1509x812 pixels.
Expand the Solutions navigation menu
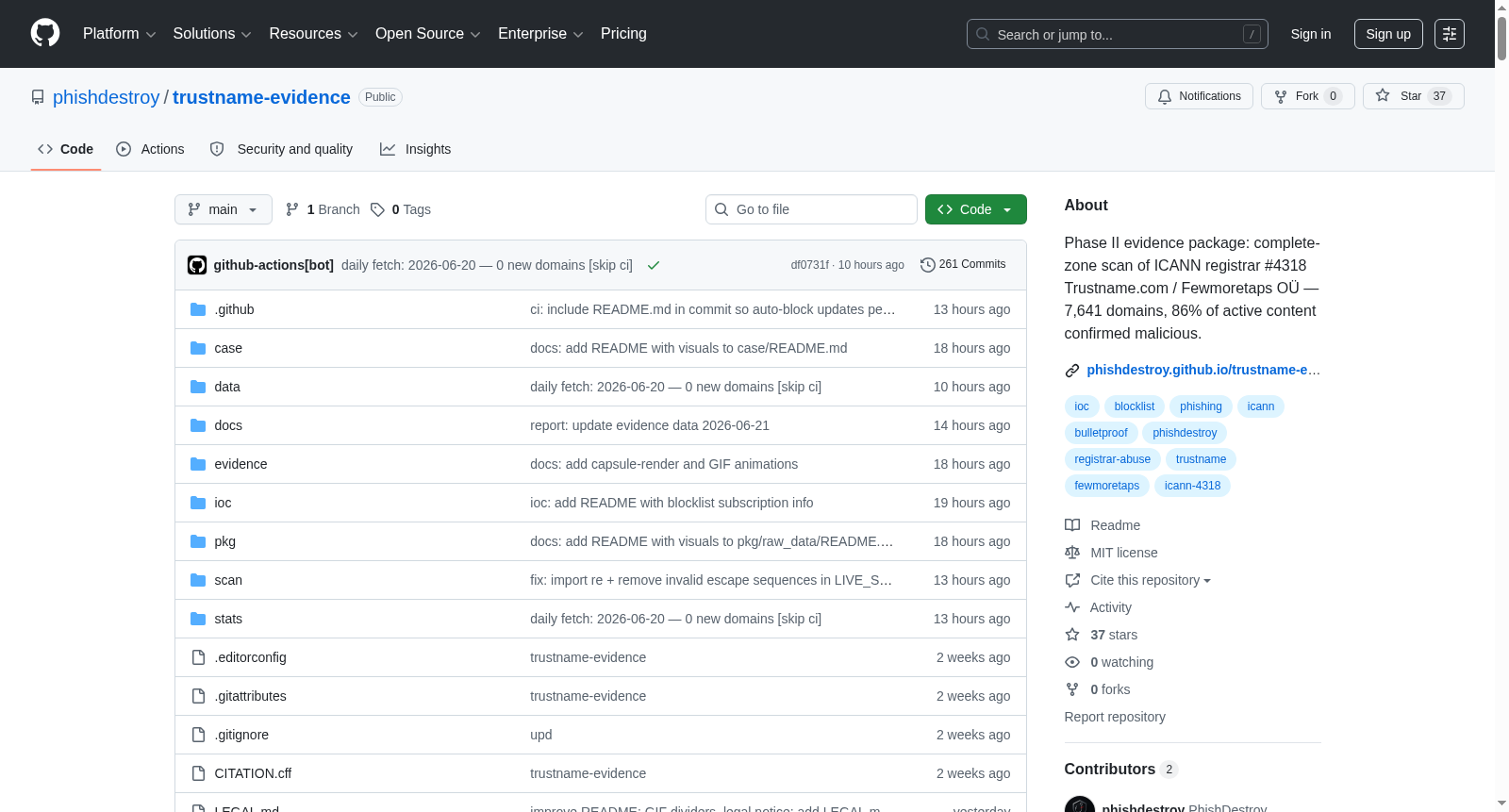pyautogui.click(x=212, y=34)
